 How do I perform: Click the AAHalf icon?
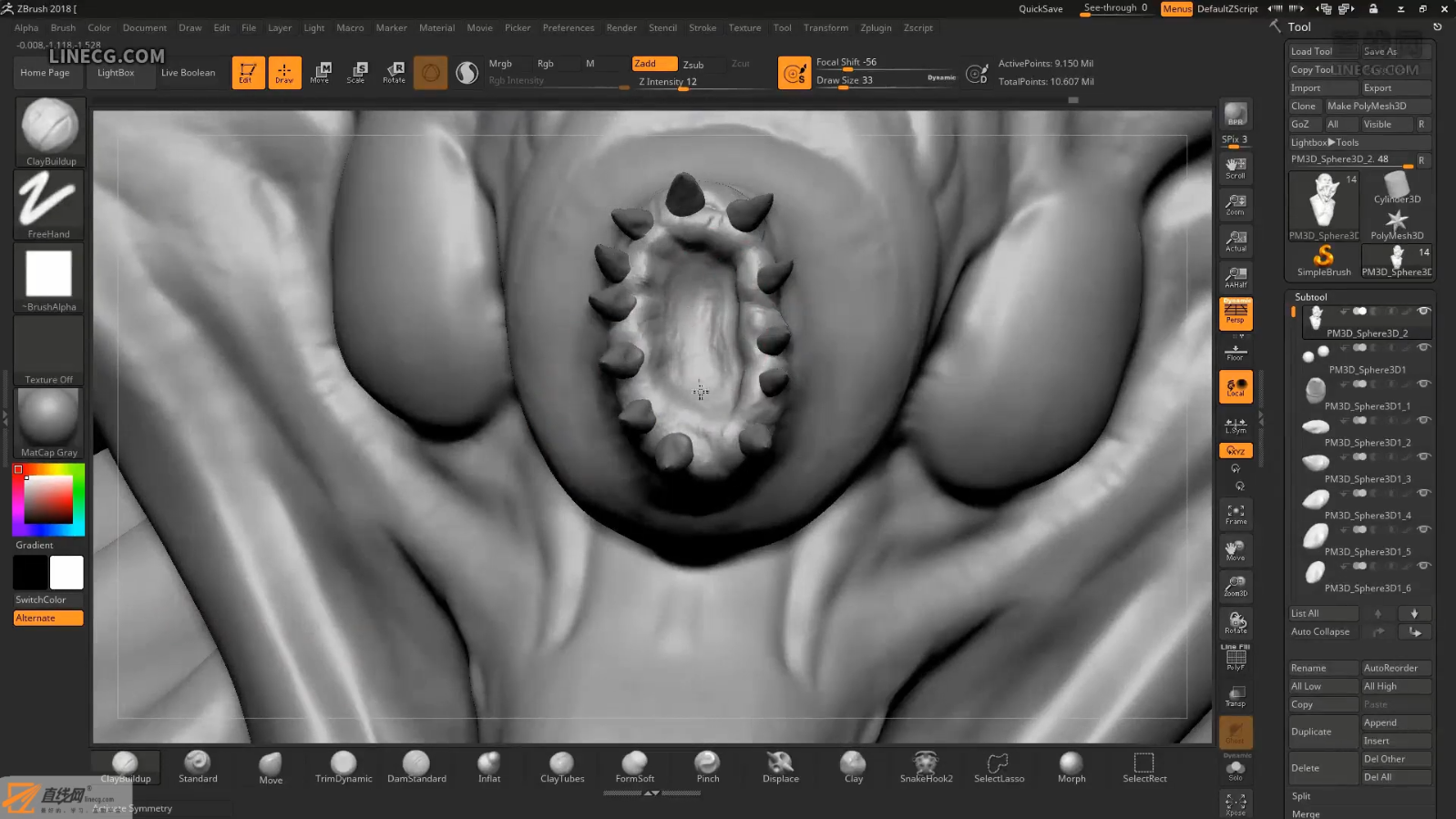pyautogui.click(x=1236, y=277)
